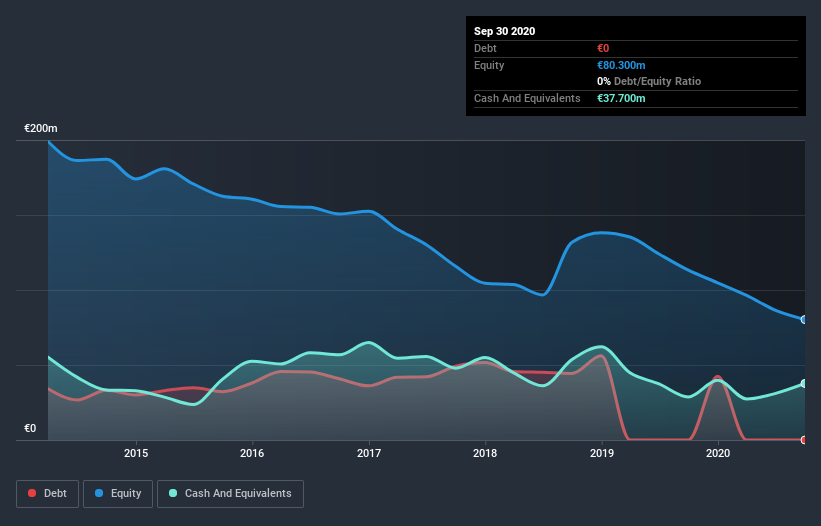
Task: Click the 2016 x-axis label
Action: 252,453
